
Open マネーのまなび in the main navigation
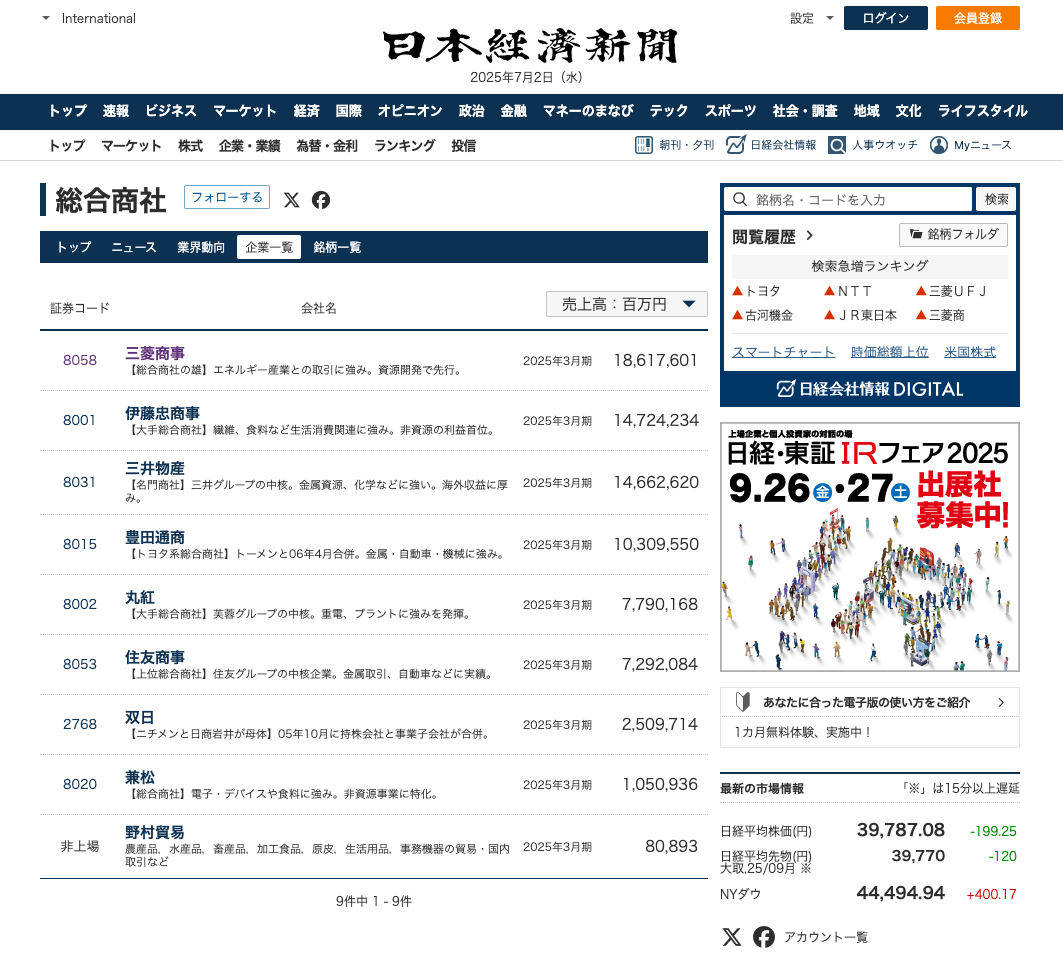(x=588, y=111)
